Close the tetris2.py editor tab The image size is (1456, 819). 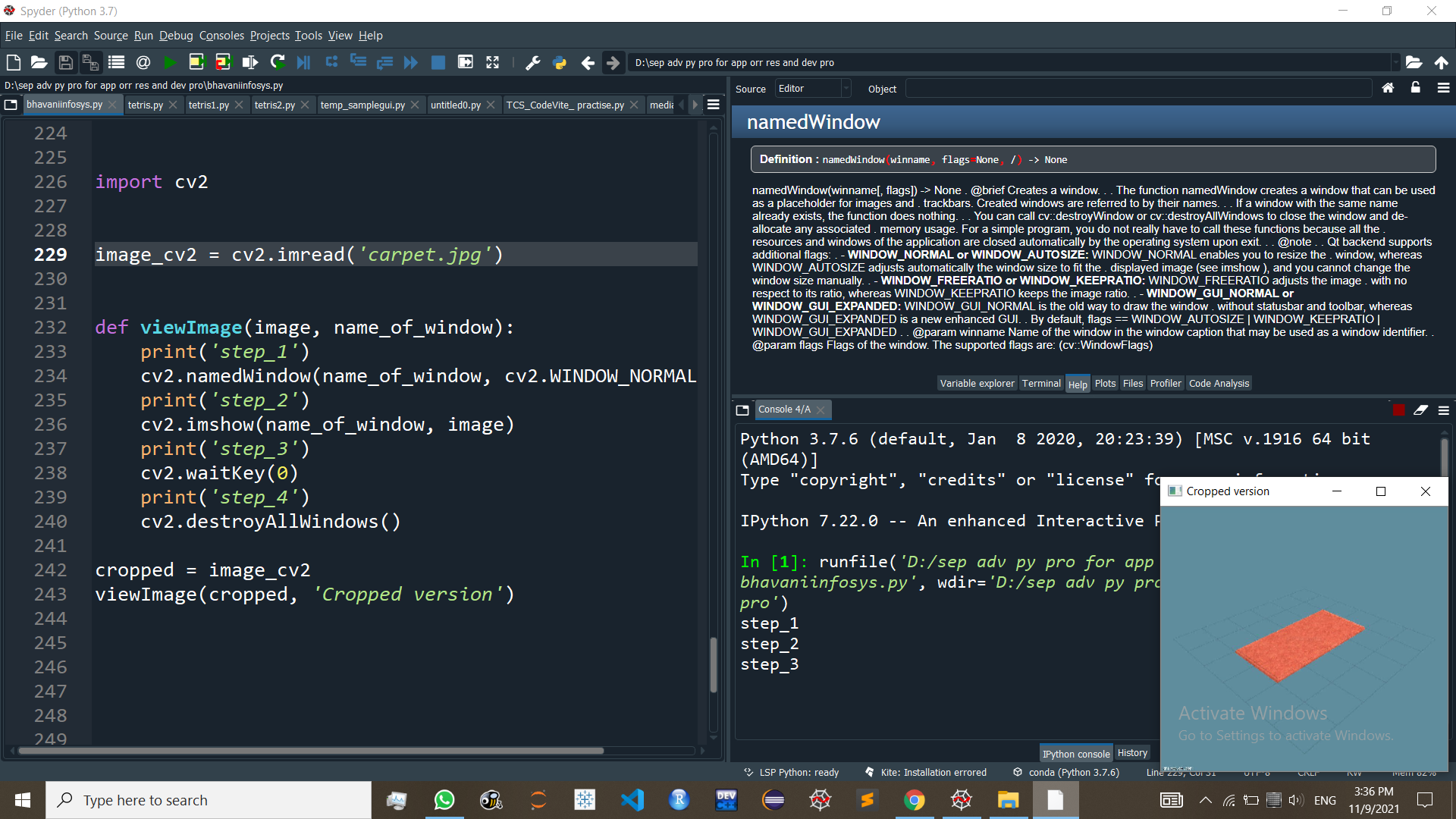tap(305, 105)
